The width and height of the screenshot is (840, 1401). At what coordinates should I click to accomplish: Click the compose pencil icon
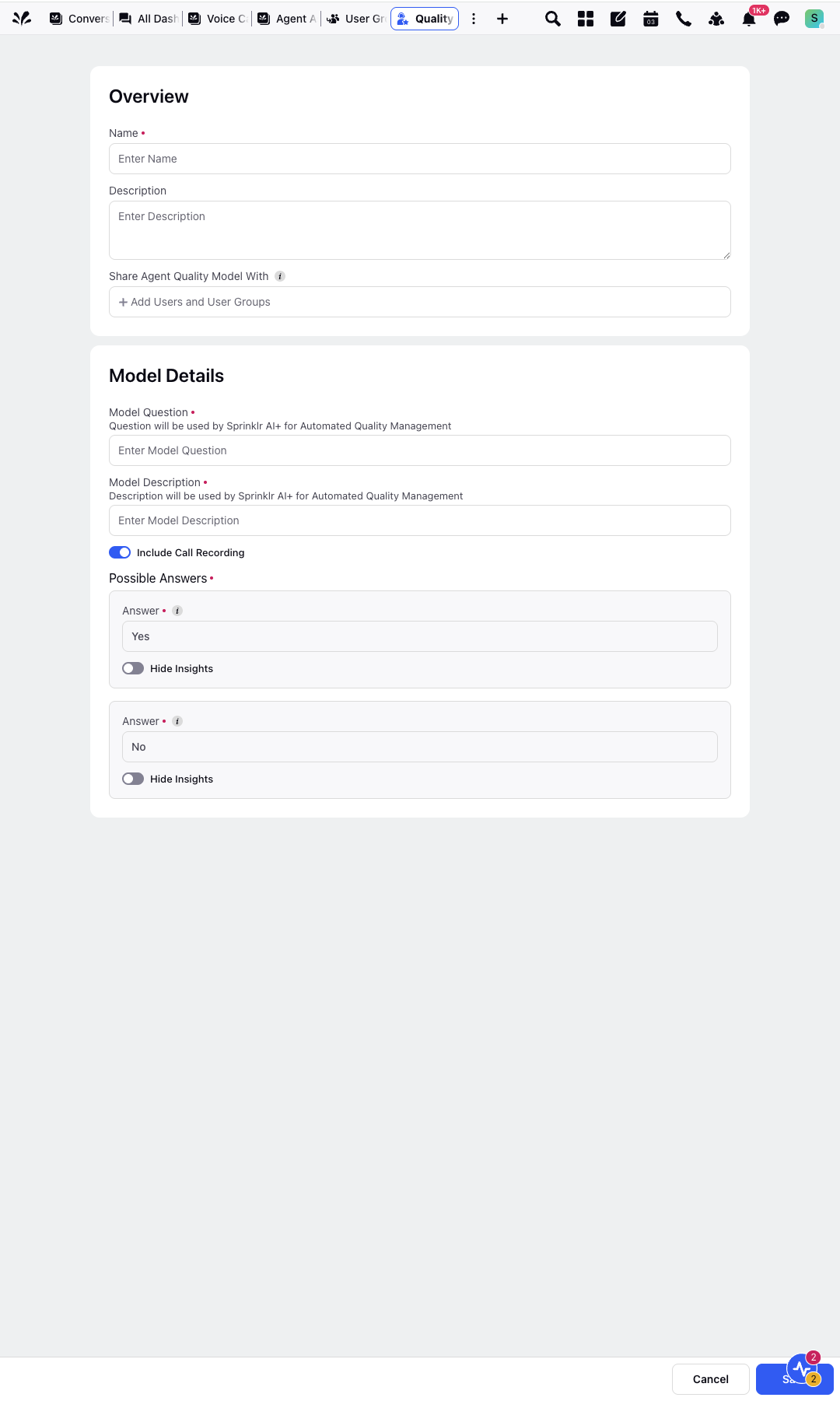tap(618, 19)
